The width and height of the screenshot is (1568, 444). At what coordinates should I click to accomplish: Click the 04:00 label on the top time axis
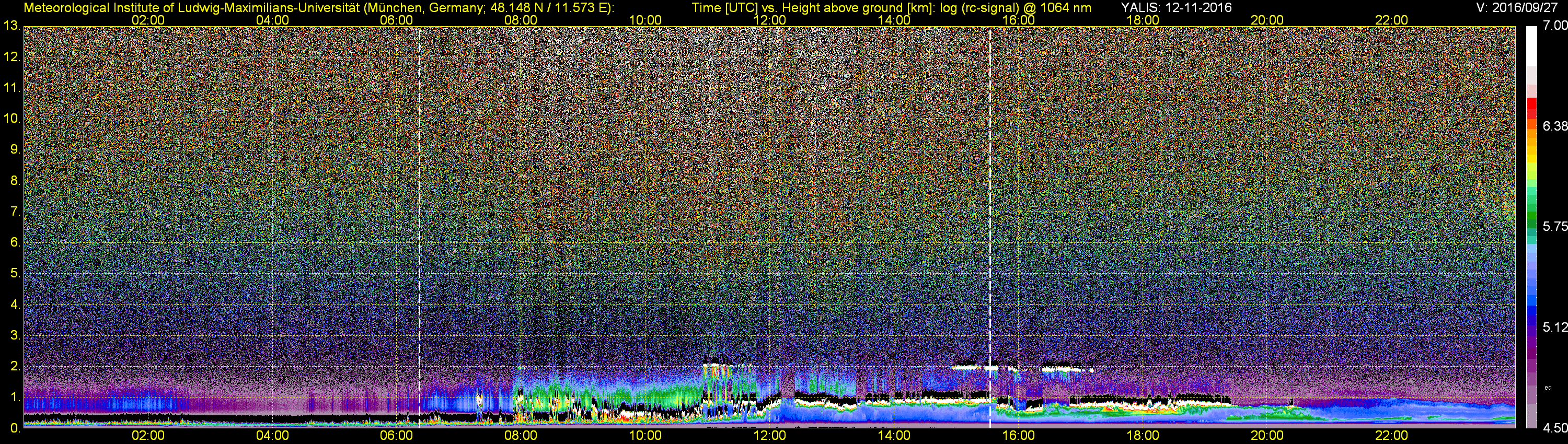tap(272, 20)
